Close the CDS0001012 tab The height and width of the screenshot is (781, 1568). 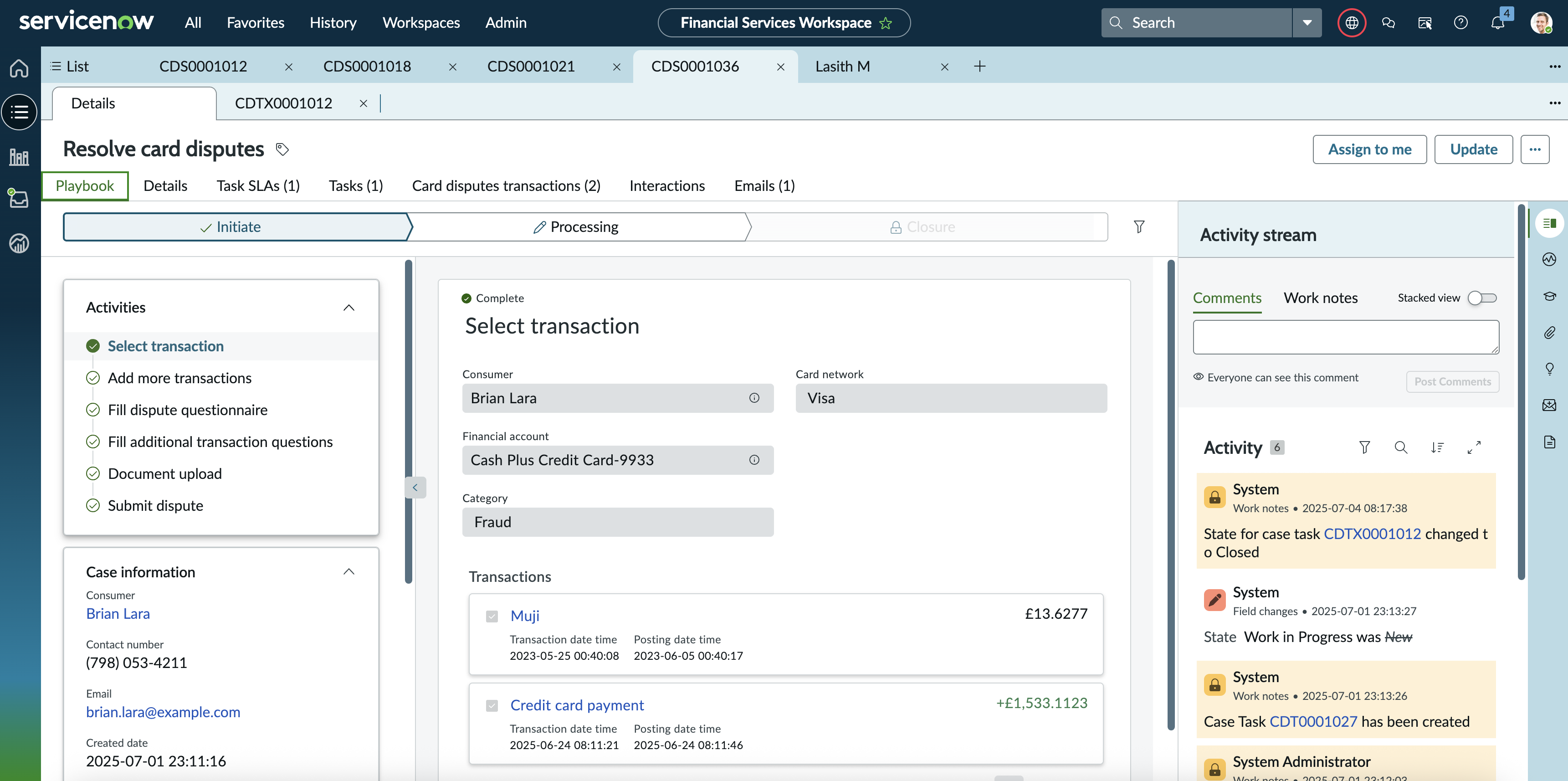(x=288, y=67)
